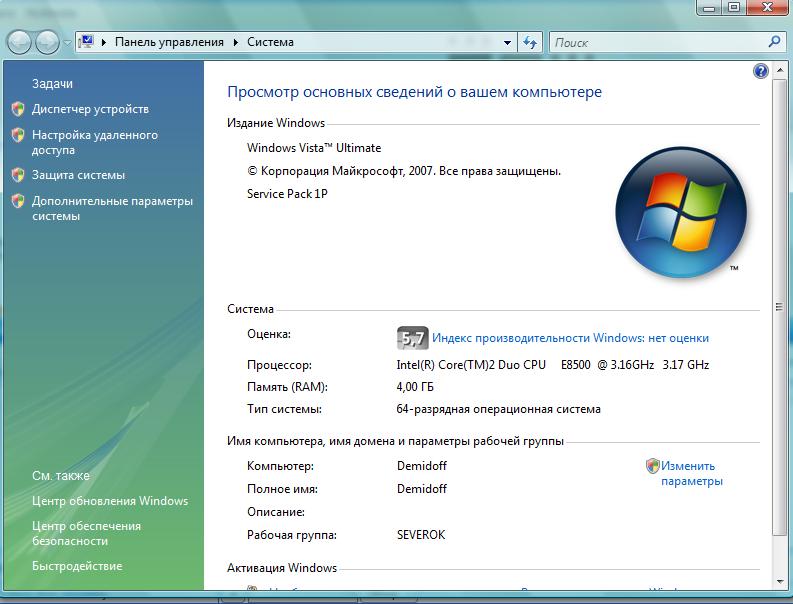Screen dimensions: 793x604
Task: Click the magnifying glass search icon
Action: click(774, 42)
